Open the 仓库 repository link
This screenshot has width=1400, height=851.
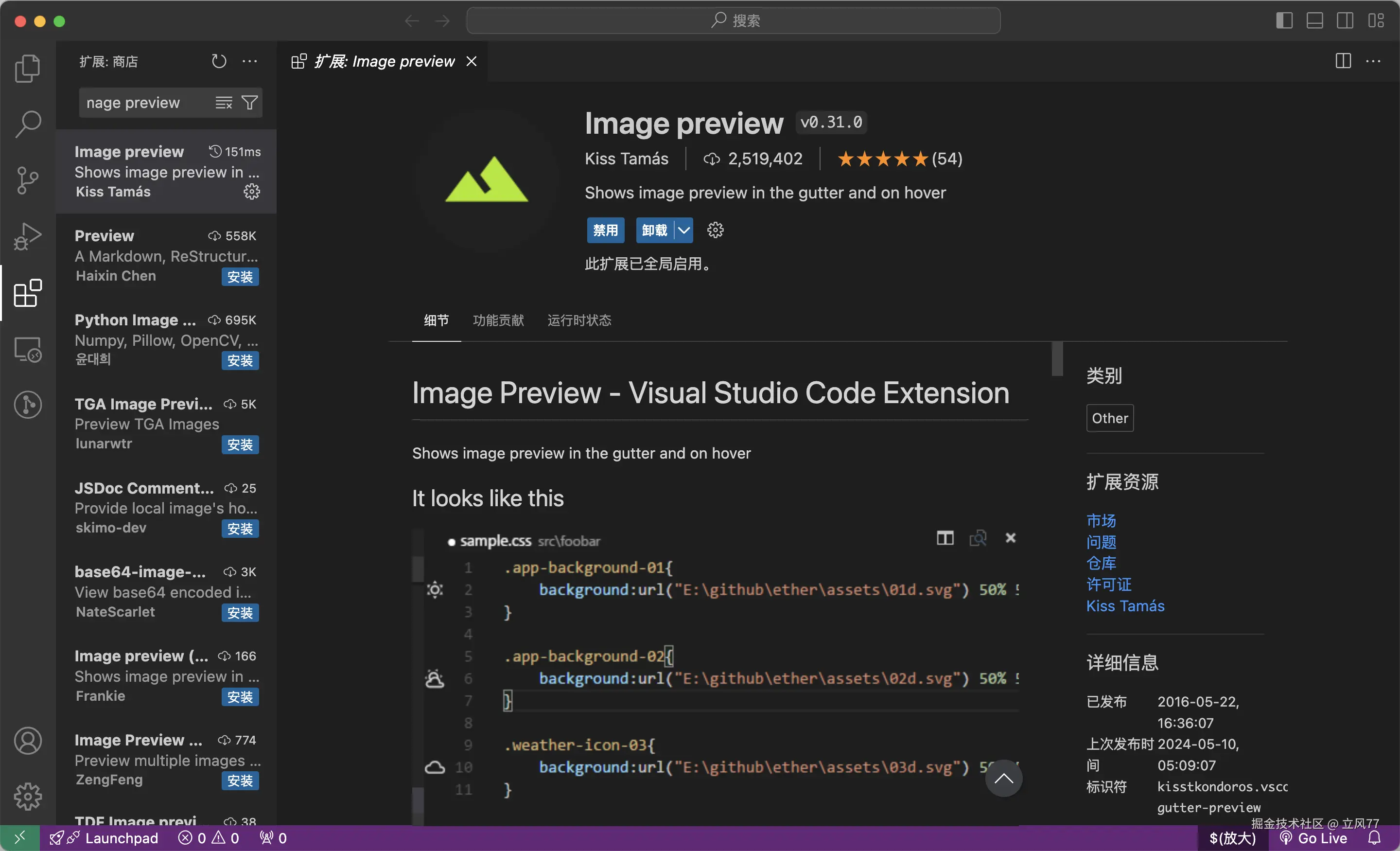(1101, 563)
